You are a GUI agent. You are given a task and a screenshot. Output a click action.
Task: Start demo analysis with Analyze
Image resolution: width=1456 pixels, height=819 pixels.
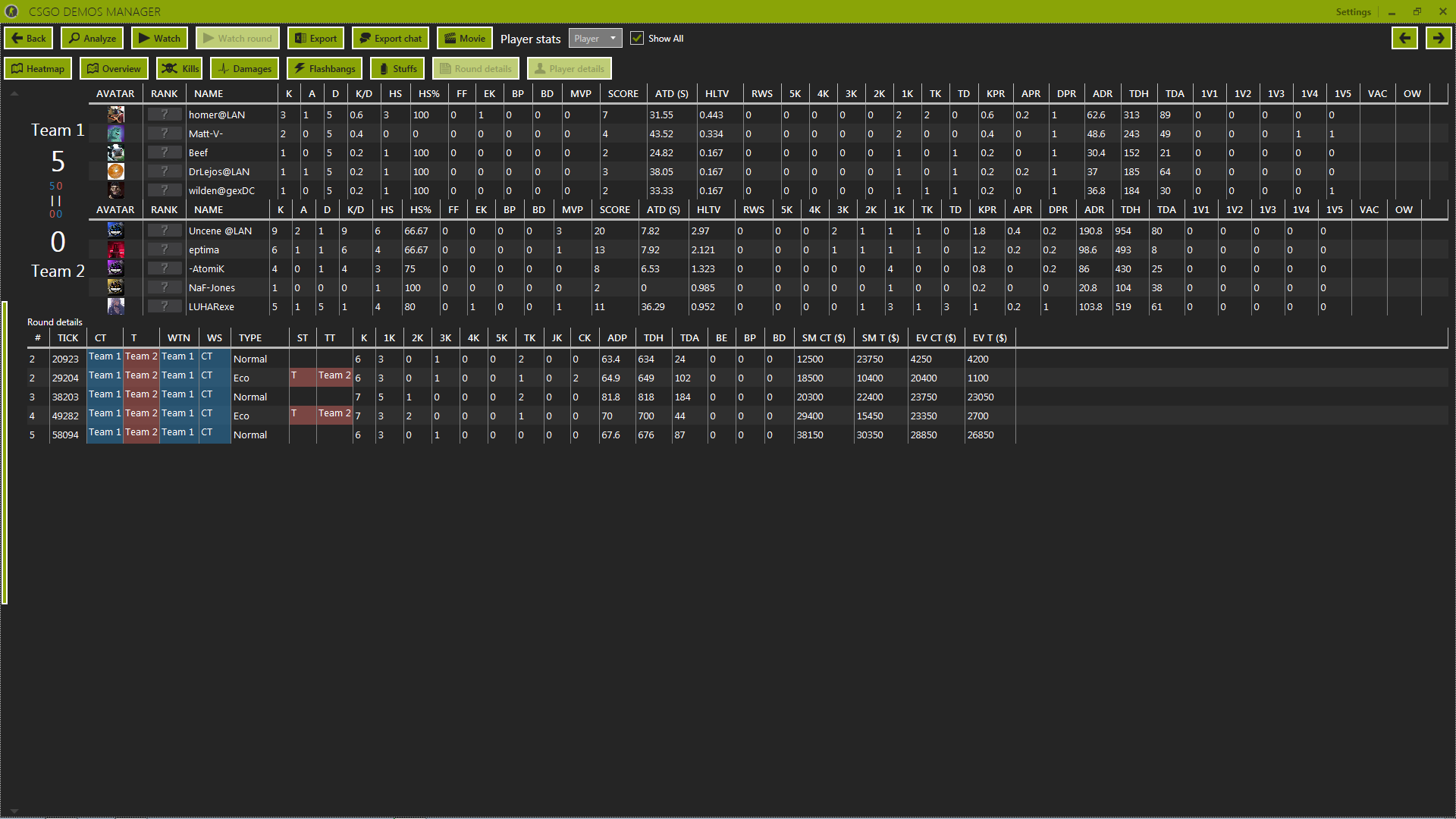(x=93, y=38)
